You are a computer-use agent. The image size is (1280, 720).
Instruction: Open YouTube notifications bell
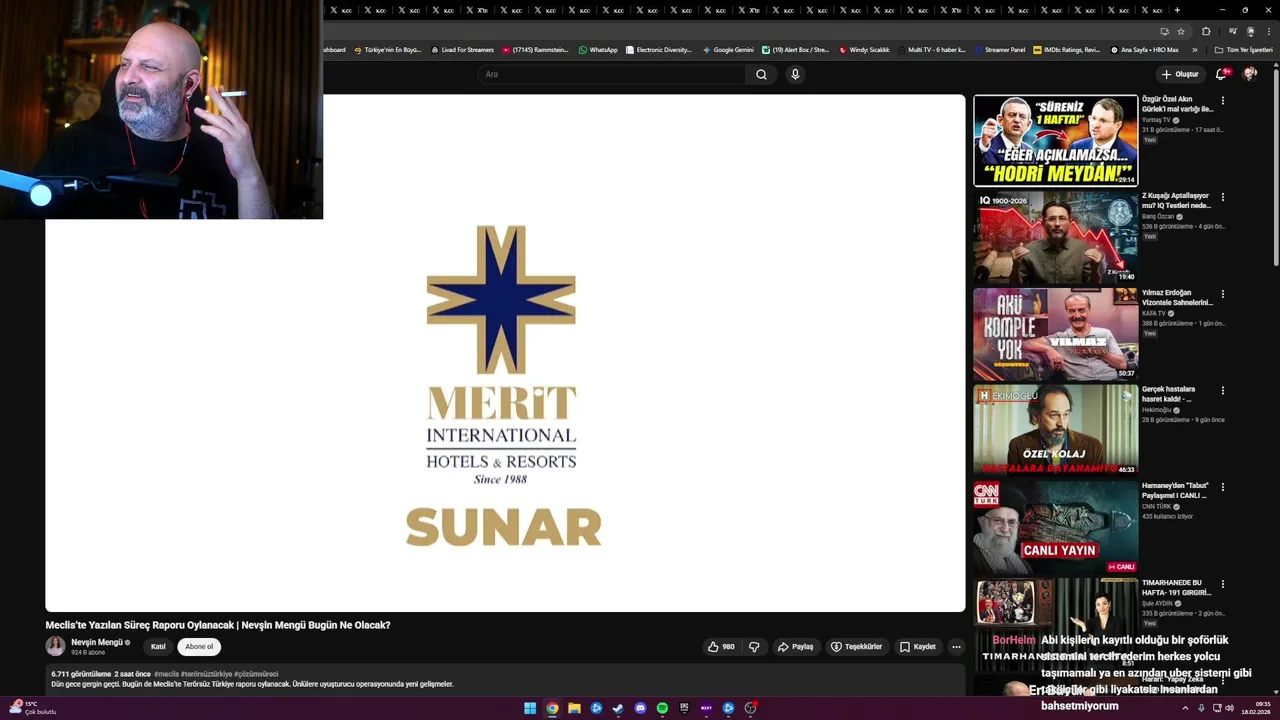click(x=1221, y=74)
